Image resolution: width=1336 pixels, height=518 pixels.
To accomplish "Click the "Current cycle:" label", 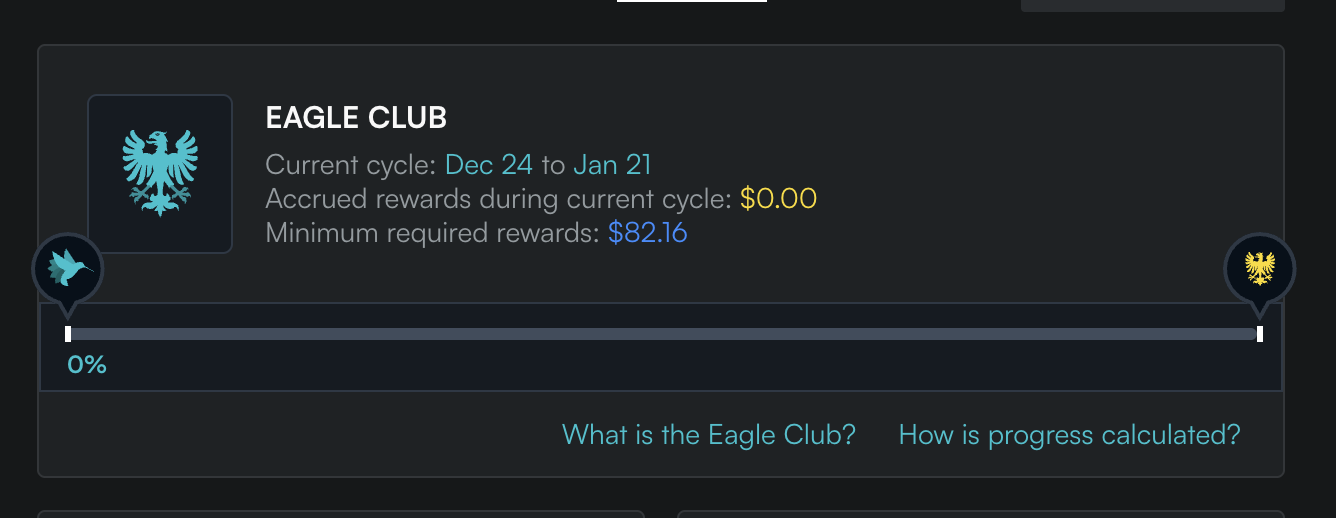I will [x=351, y=164].
